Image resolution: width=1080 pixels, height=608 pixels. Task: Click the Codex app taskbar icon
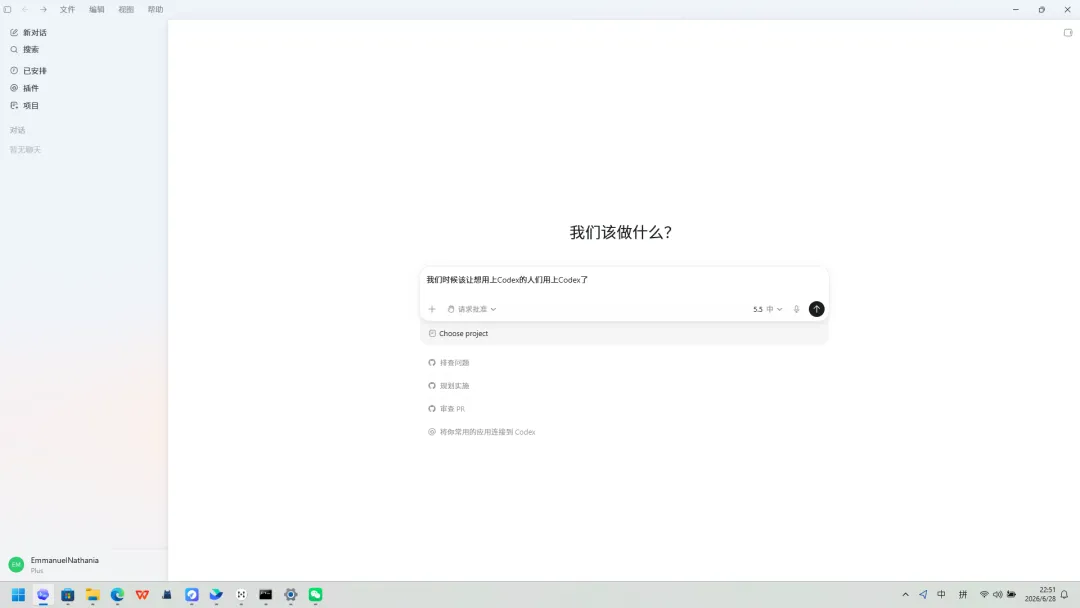point(43,594)
